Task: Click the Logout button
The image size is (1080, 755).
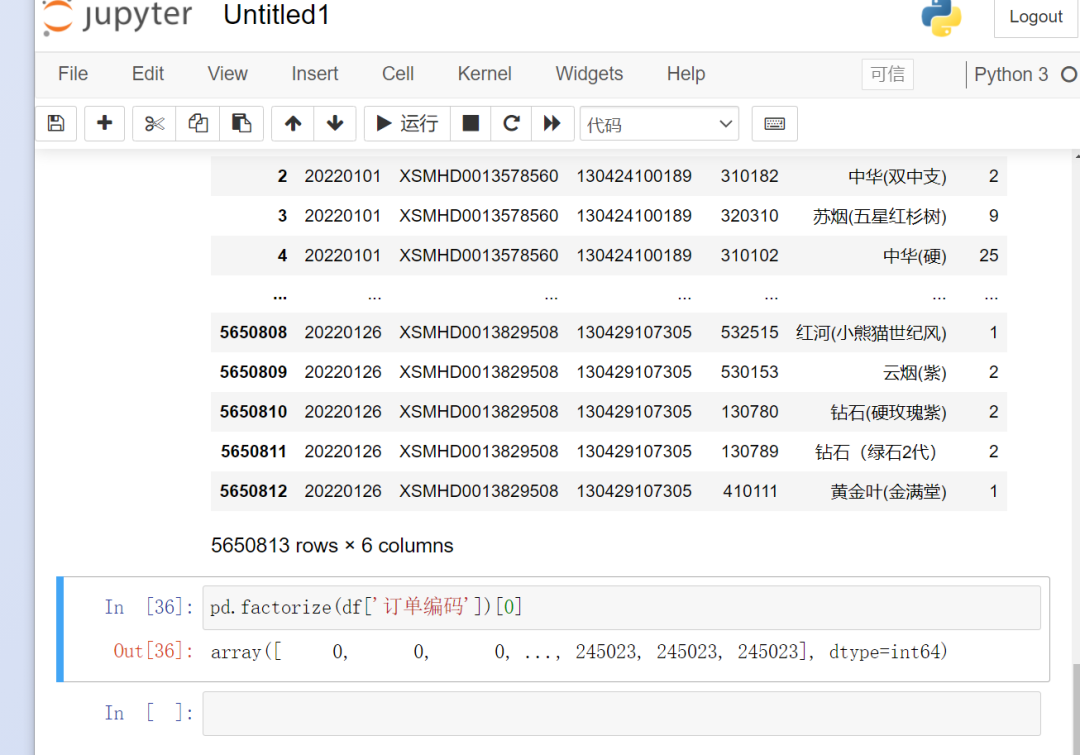Action: tap(1035, 17)
